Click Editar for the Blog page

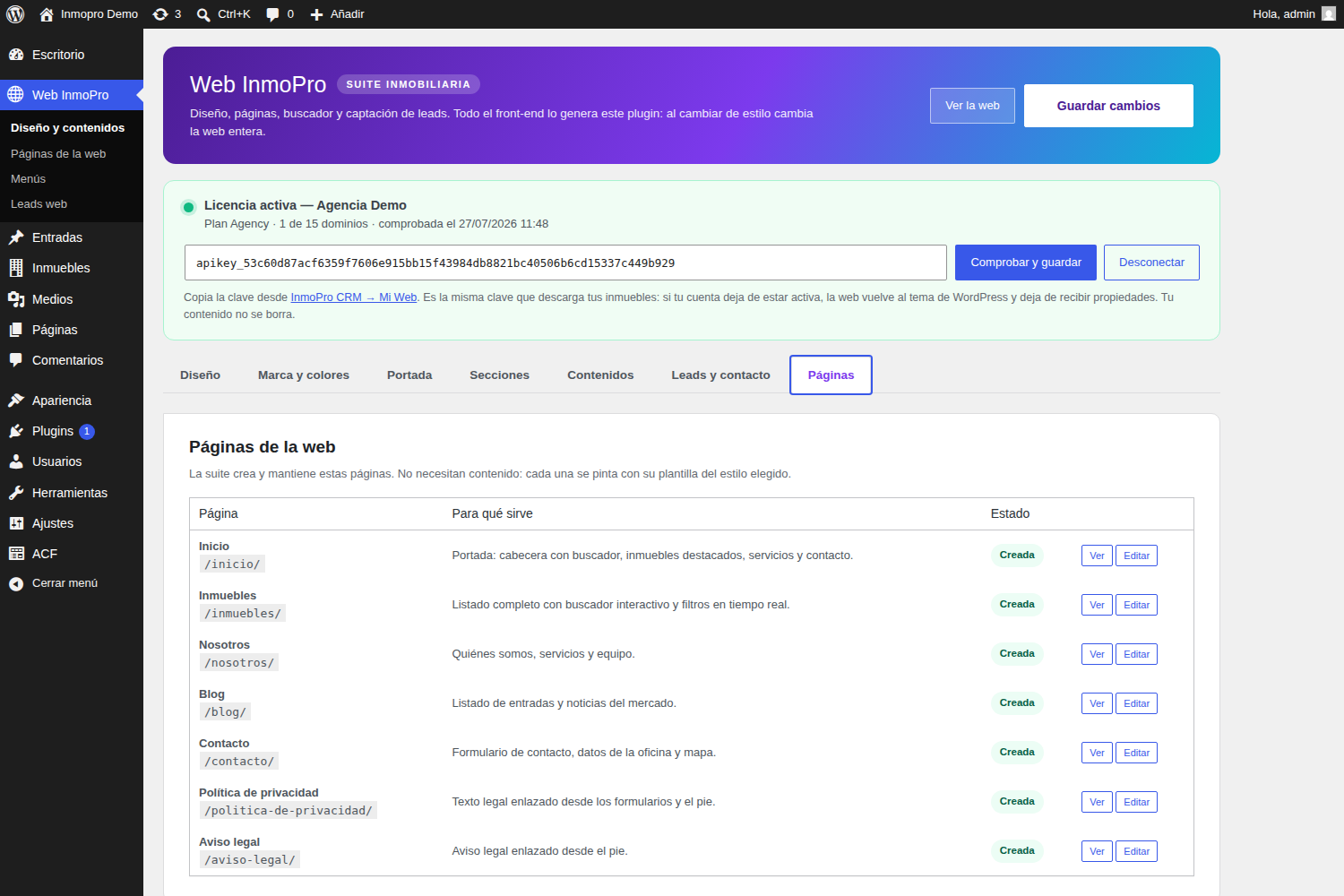[1136, 703]
